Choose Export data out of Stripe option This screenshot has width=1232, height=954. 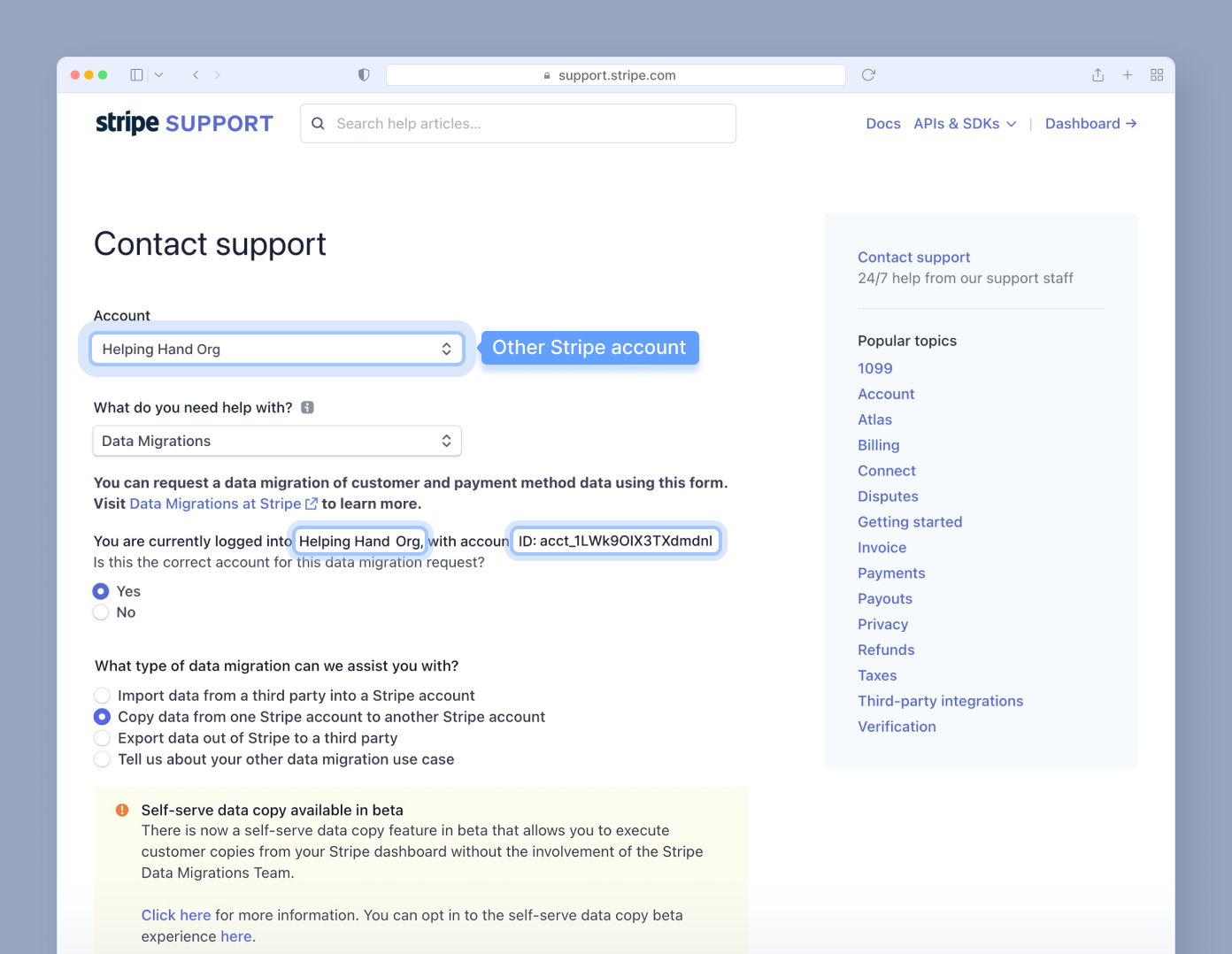102,737
